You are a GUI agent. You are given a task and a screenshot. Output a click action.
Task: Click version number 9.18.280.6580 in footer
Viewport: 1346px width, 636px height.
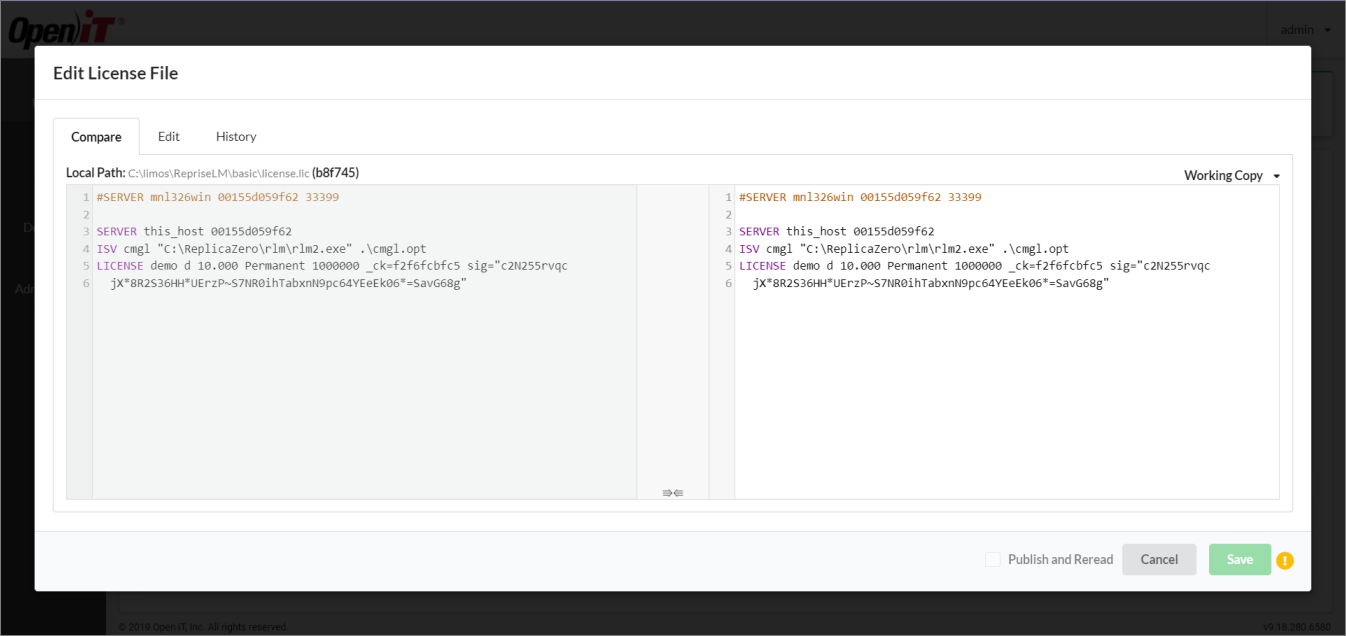[x=1297, y=627]
